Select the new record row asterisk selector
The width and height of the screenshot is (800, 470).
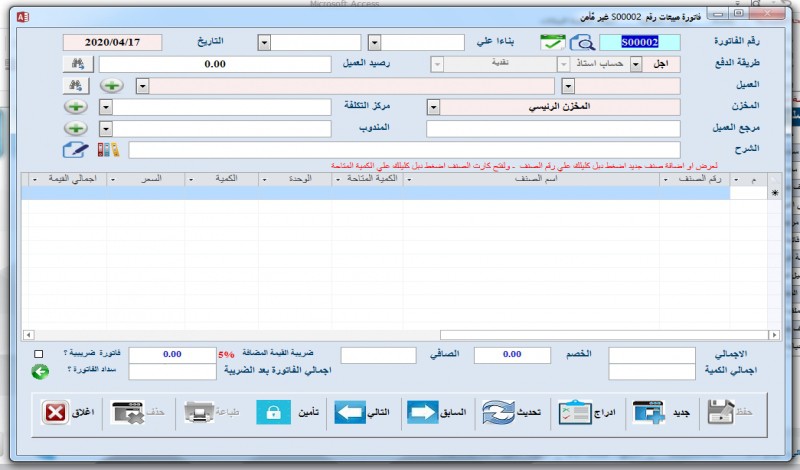point(774,193)
